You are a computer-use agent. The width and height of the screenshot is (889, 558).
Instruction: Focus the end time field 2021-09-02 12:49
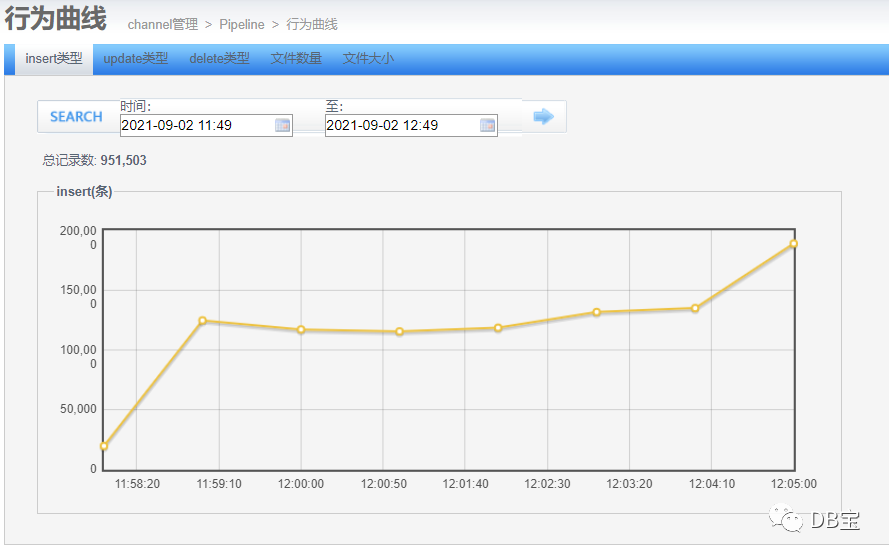pos(411,125)
